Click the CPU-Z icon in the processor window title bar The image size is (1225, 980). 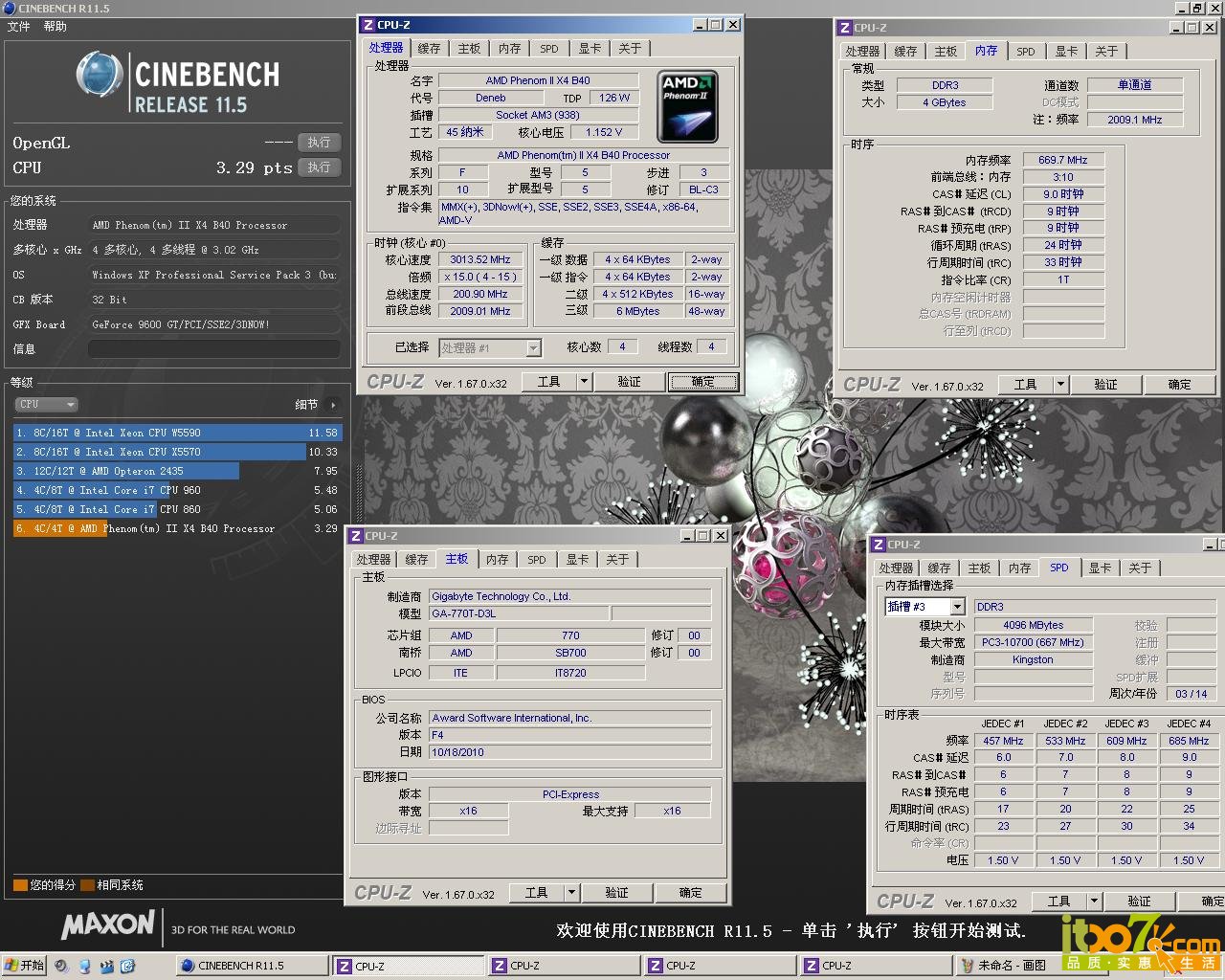368,25
